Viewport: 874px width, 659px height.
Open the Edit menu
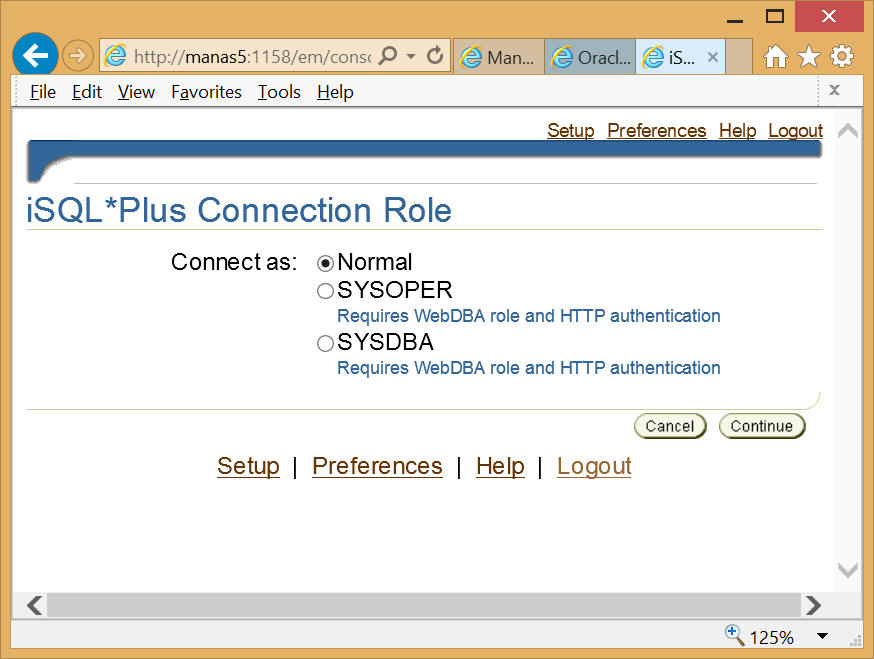tap(87, 91)
